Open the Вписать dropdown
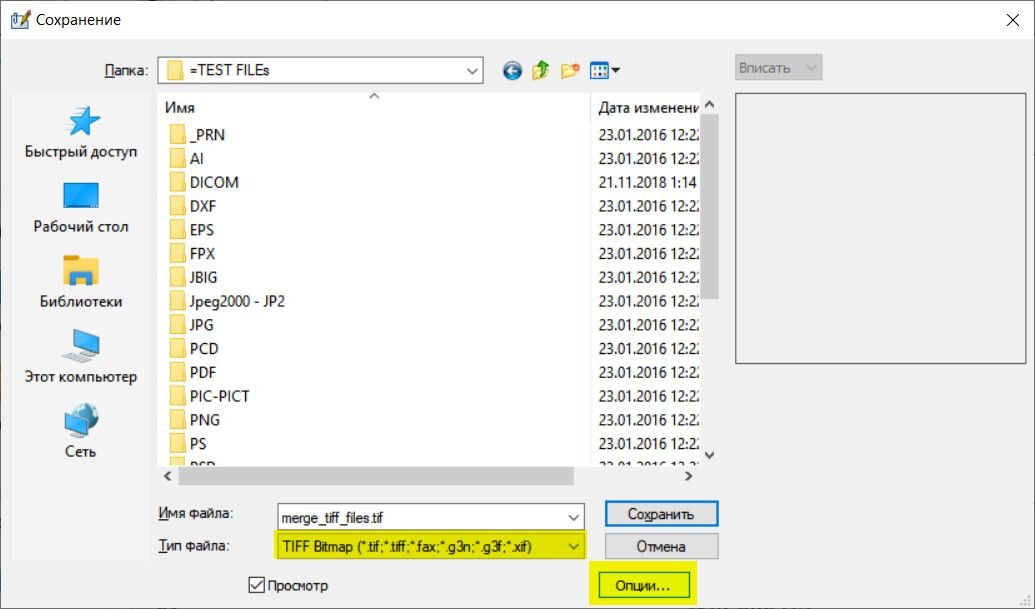 [778, 67]
